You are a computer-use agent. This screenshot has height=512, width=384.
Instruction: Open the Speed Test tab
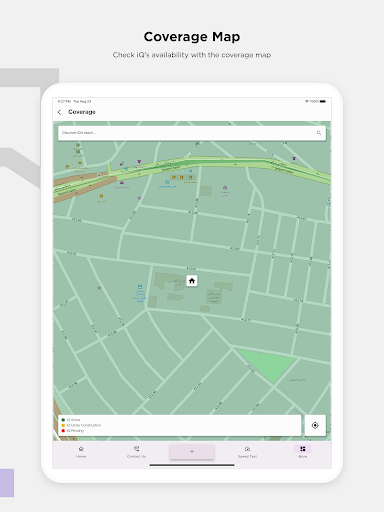point(247,452)
